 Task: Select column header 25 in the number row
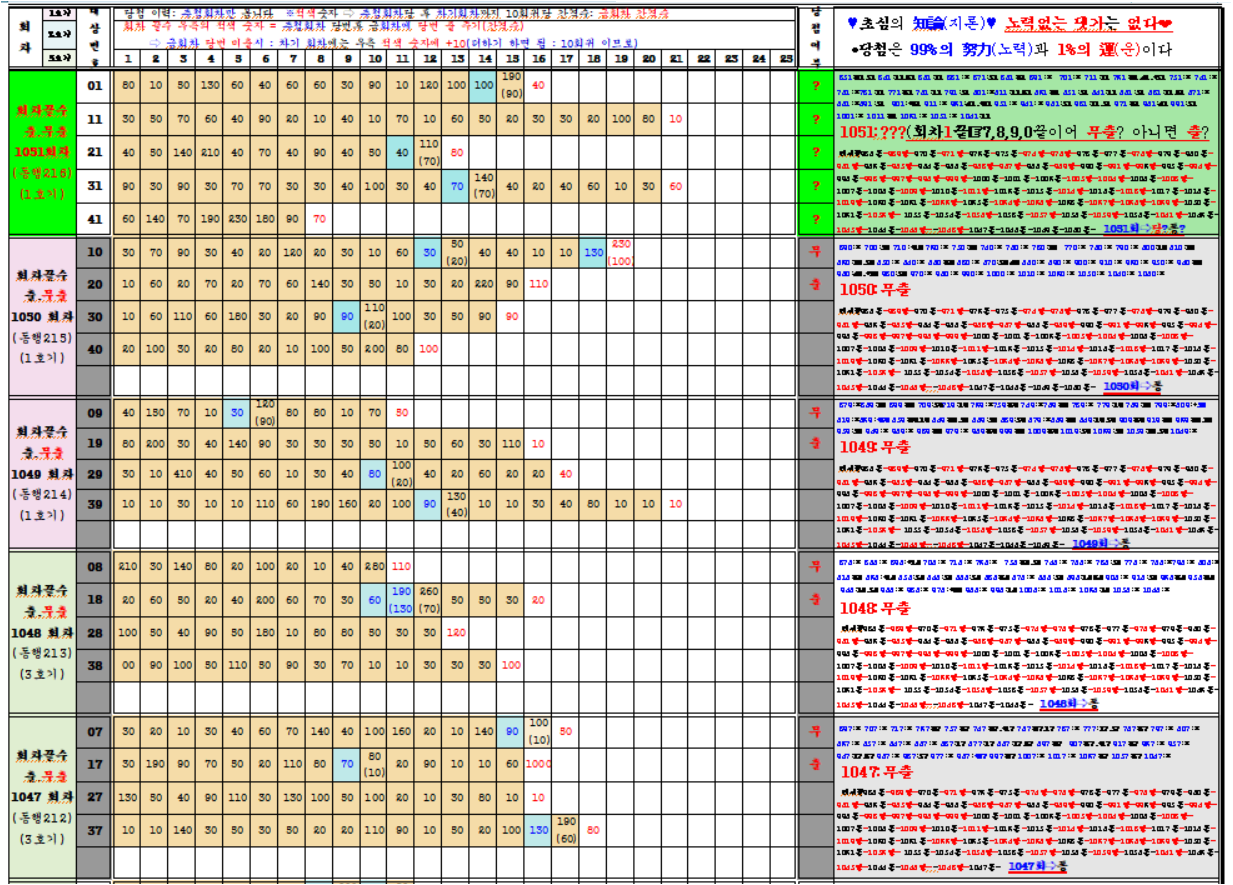[785, 60]
